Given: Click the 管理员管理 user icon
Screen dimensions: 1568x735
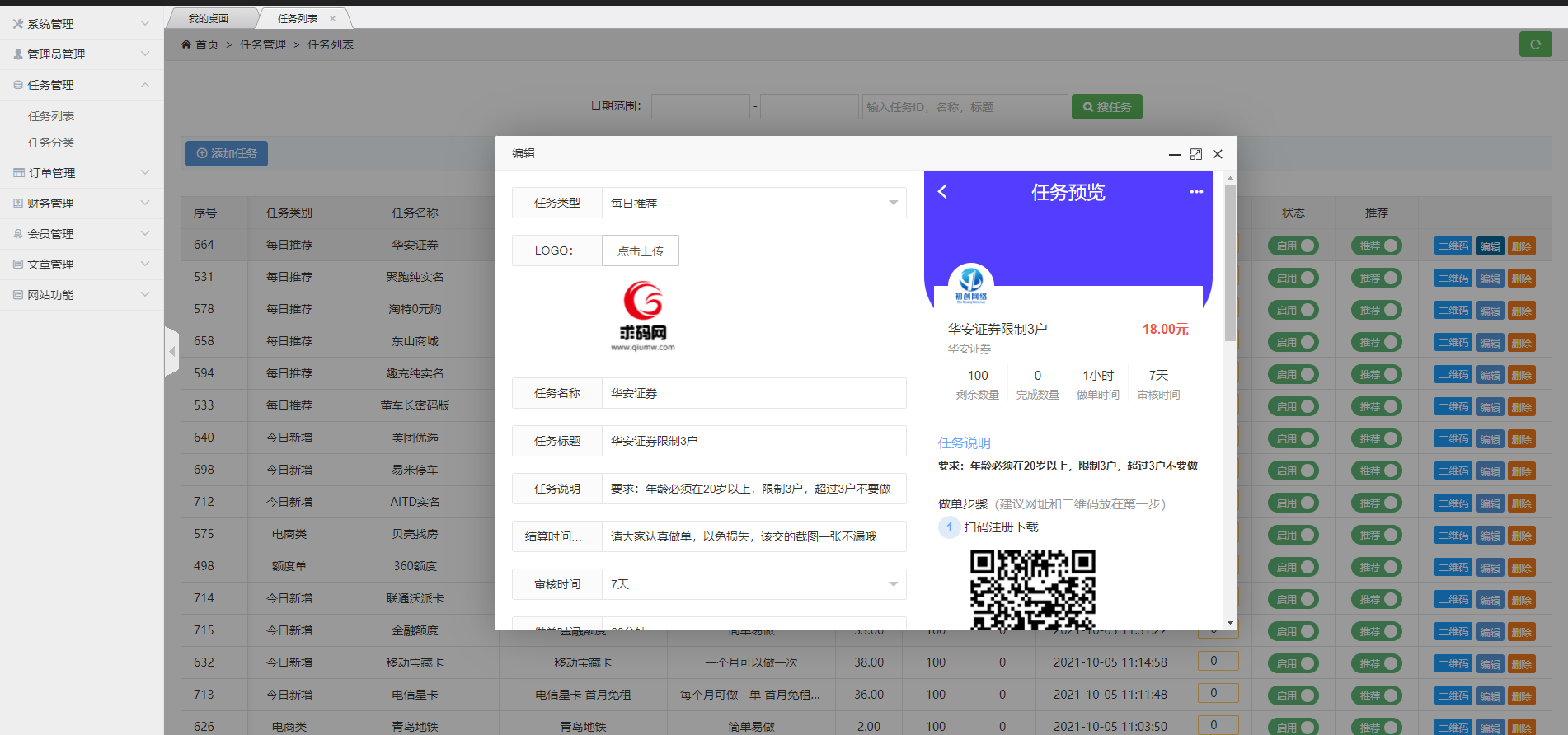Looking at the screenshot, I should [18, 54].
